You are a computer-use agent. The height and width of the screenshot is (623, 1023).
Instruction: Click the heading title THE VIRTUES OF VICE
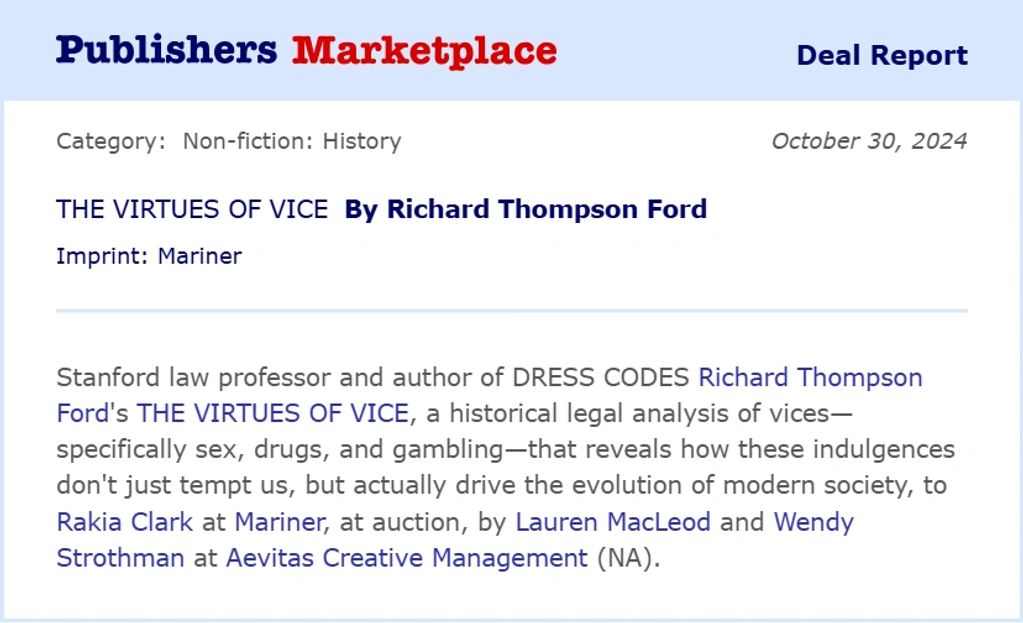[192, 209]
